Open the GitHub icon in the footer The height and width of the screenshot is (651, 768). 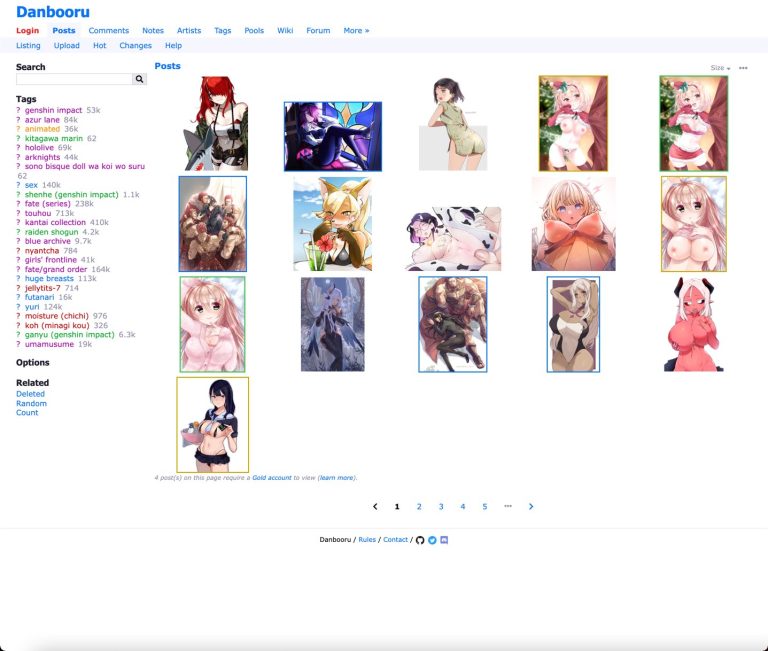420,540
